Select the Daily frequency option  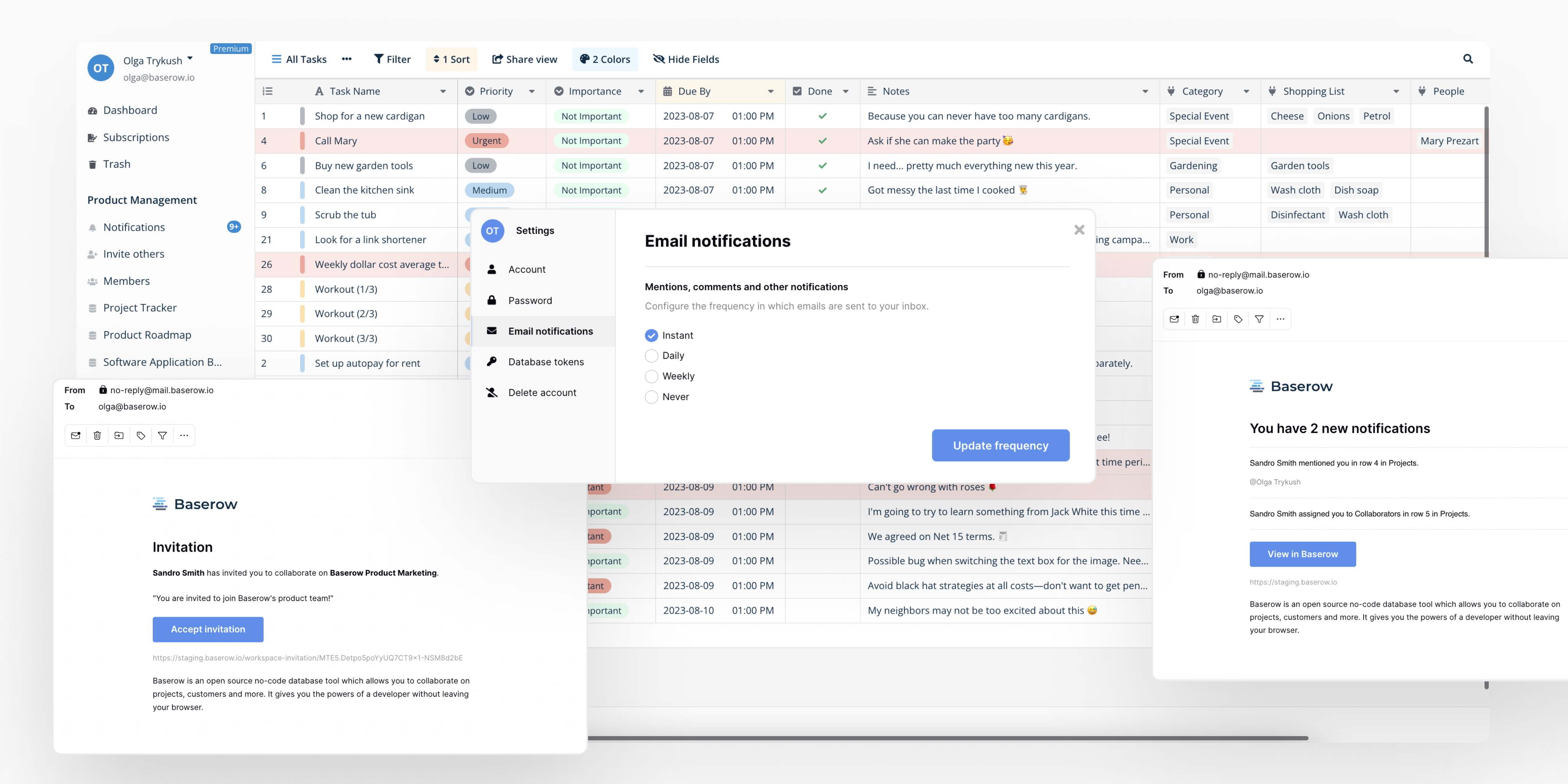point(651,356)
